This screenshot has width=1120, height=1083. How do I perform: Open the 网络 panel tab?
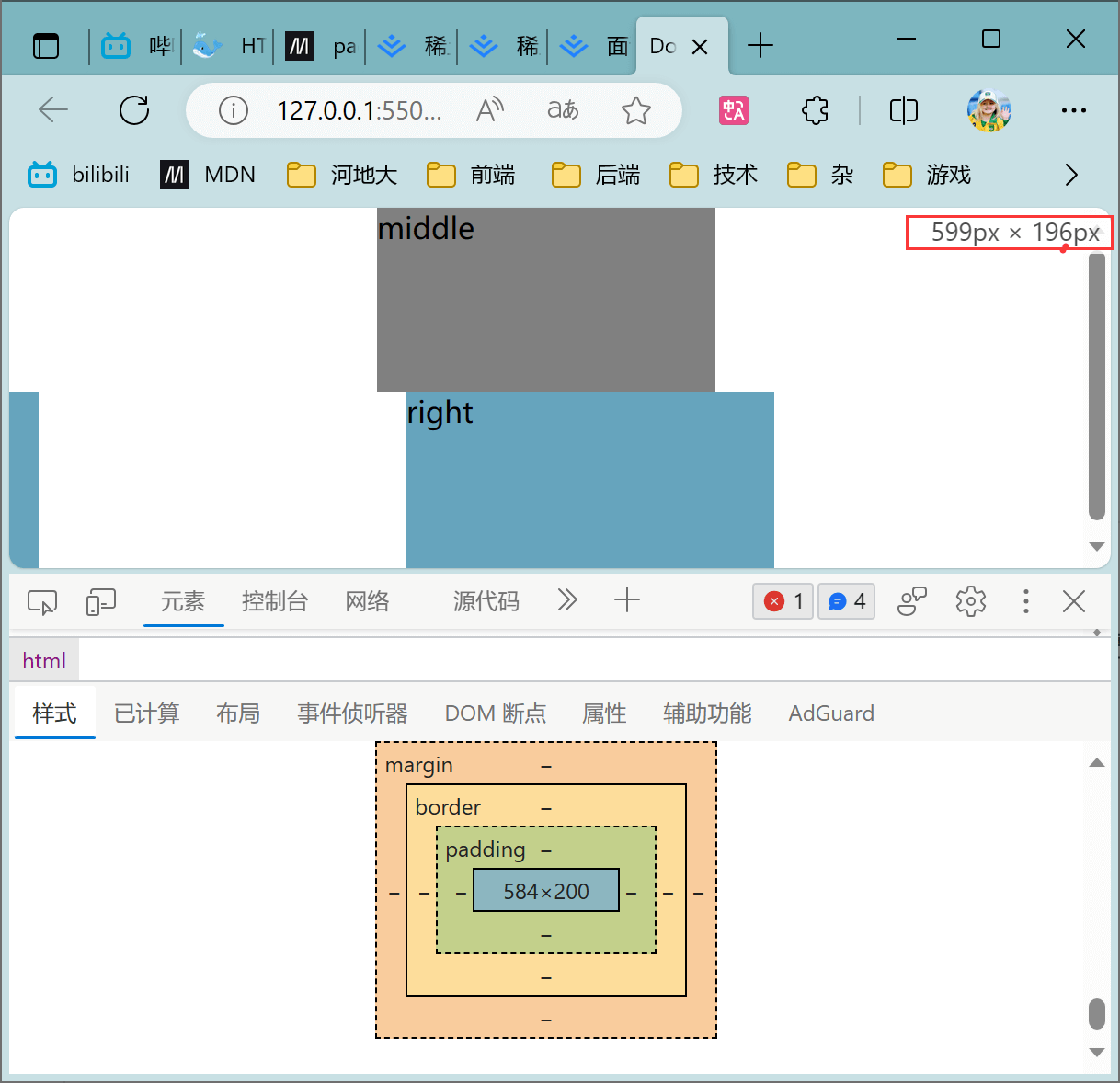point(367,601)
